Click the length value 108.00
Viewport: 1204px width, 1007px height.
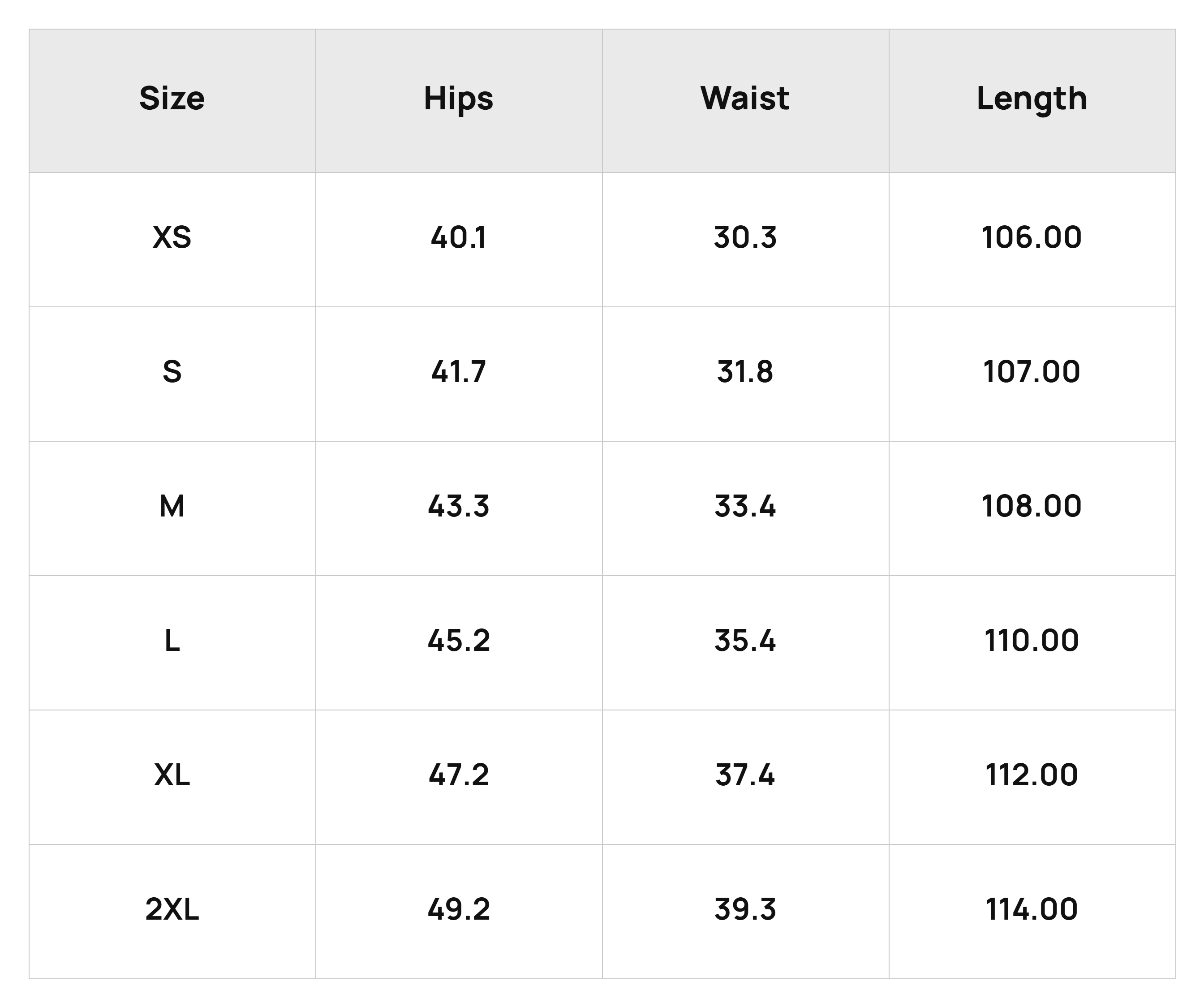tap(1032, 506)
